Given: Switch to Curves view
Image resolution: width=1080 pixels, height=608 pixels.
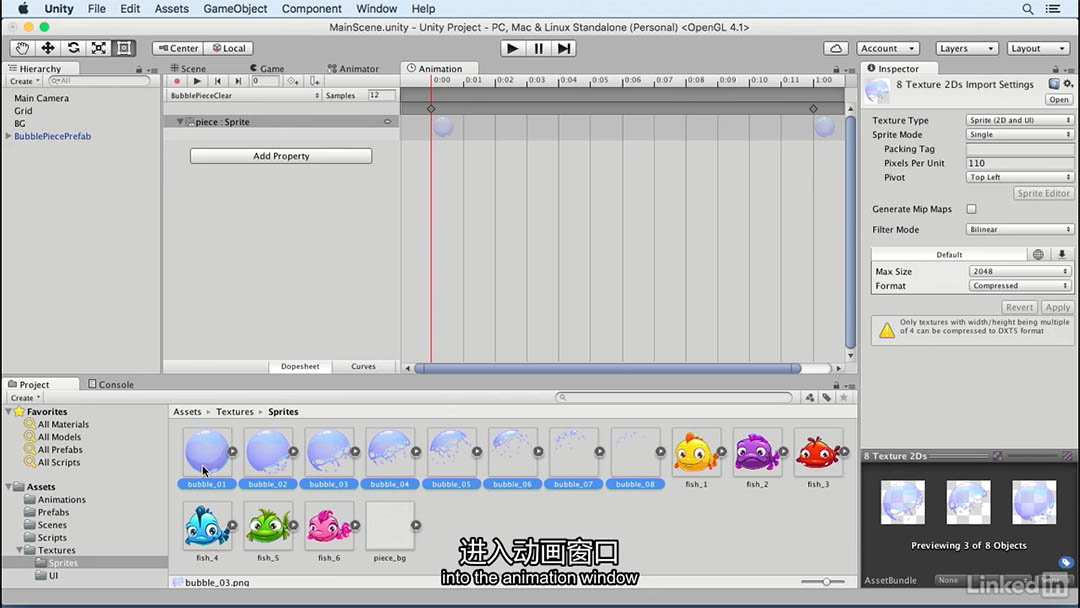Looking at the screenshot, I should point(363,366).
